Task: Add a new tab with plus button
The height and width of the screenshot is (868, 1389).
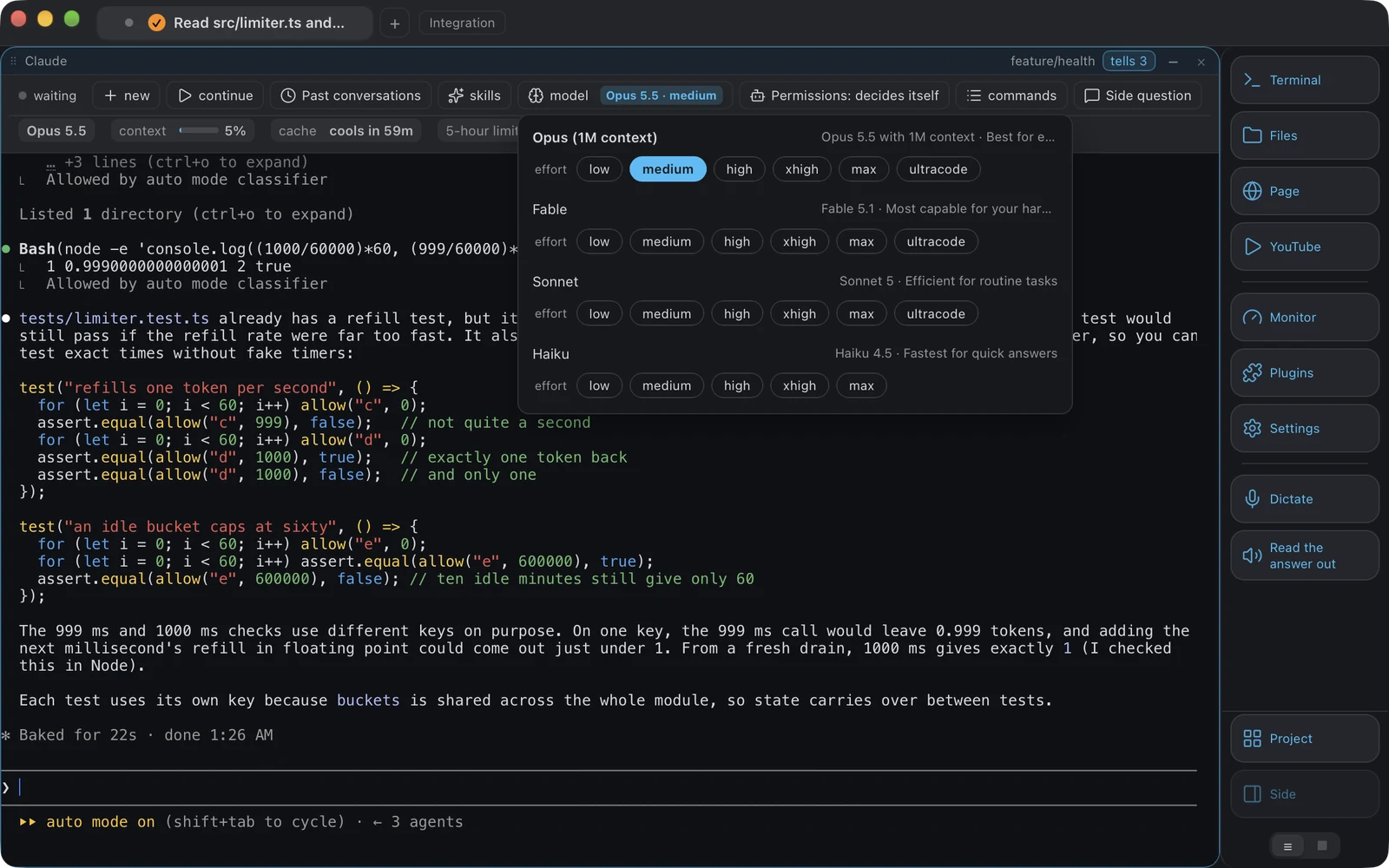Action: tap(394, 23)
